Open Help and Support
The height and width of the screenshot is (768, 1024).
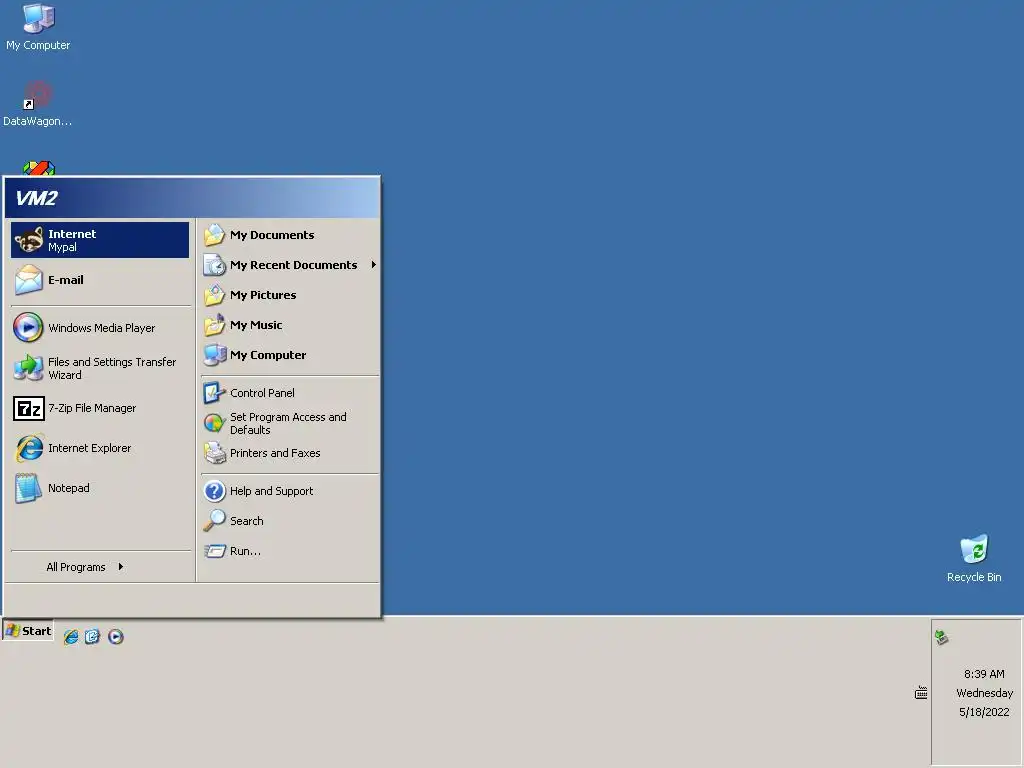coord(289,491)
